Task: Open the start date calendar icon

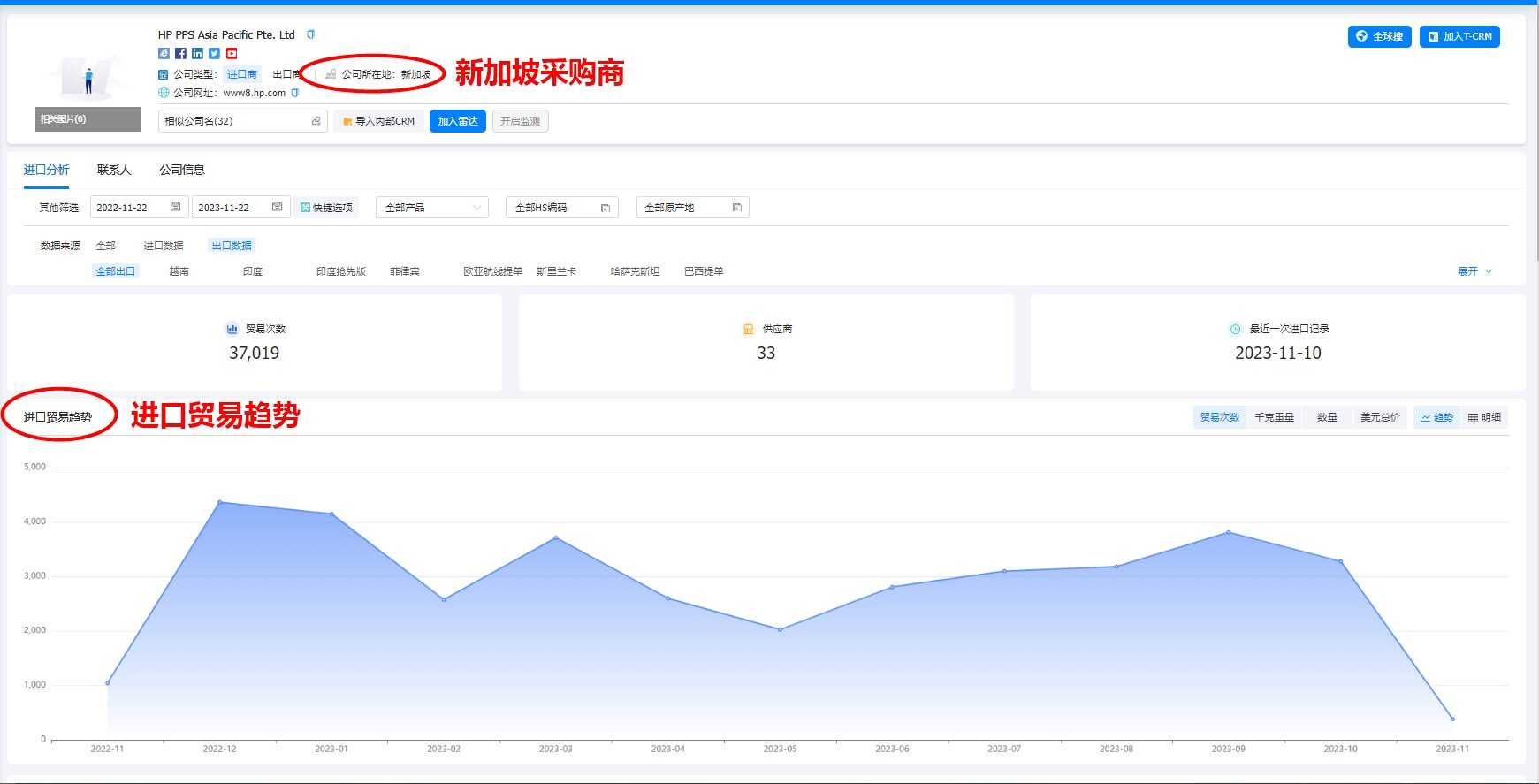Action: pos(175,207)
